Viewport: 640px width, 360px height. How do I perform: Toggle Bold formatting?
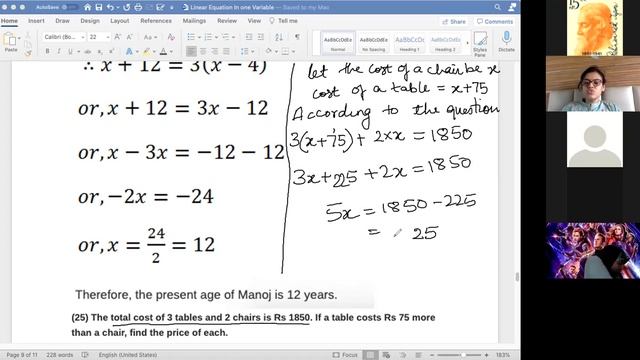click(47, 52)
